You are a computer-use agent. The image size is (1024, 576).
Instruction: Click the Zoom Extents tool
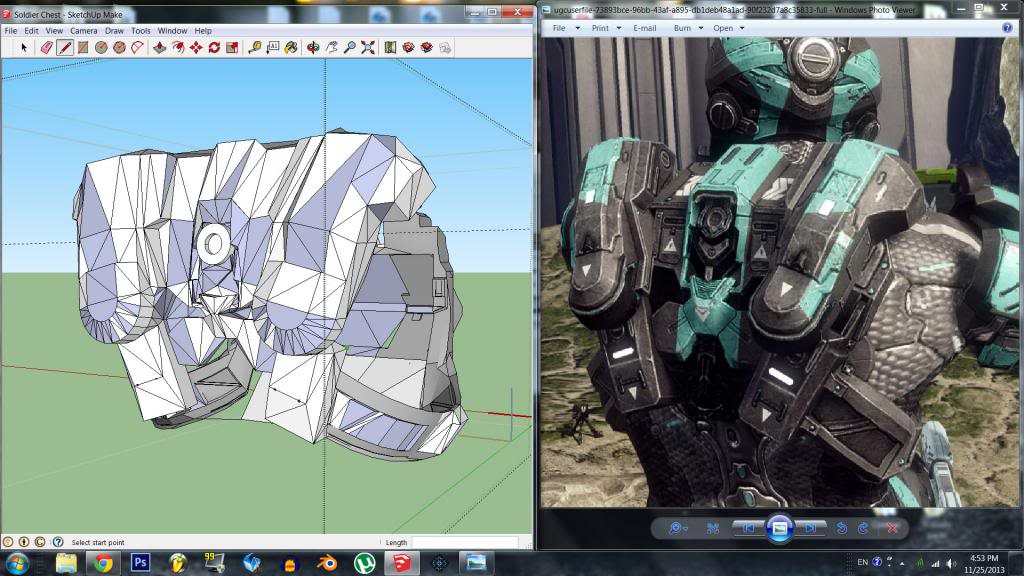coord(368,48)
